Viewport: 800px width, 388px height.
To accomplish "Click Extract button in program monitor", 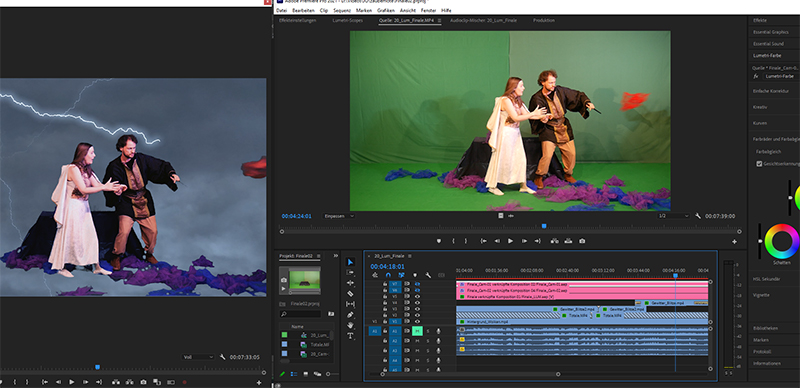I will (x=130, y=382).
